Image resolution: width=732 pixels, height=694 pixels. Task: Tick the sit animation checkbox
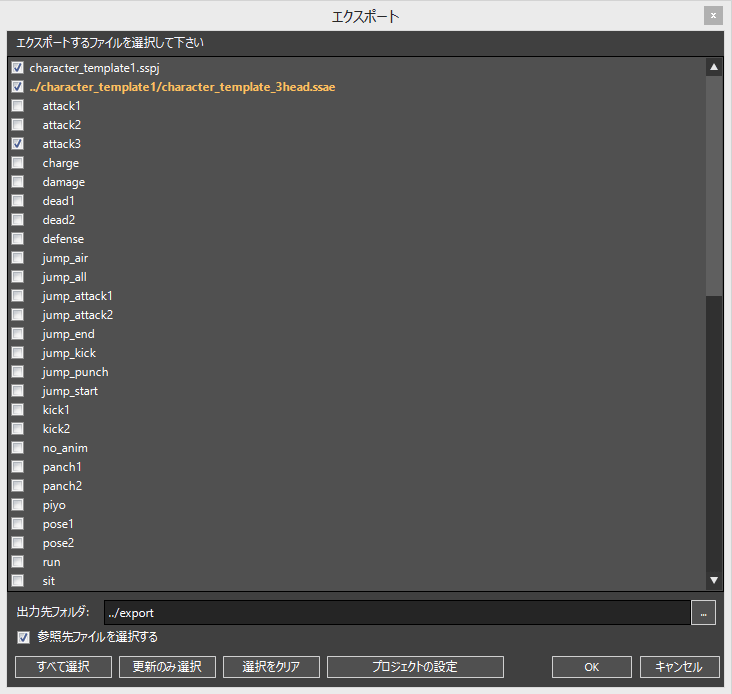18,581
